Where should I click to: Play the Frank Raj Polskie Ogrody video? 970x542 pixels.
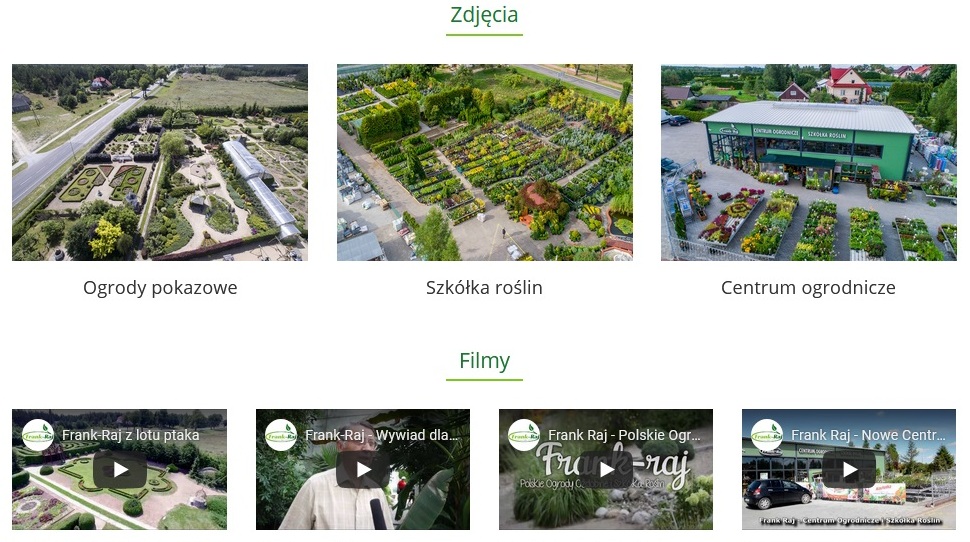606,470
